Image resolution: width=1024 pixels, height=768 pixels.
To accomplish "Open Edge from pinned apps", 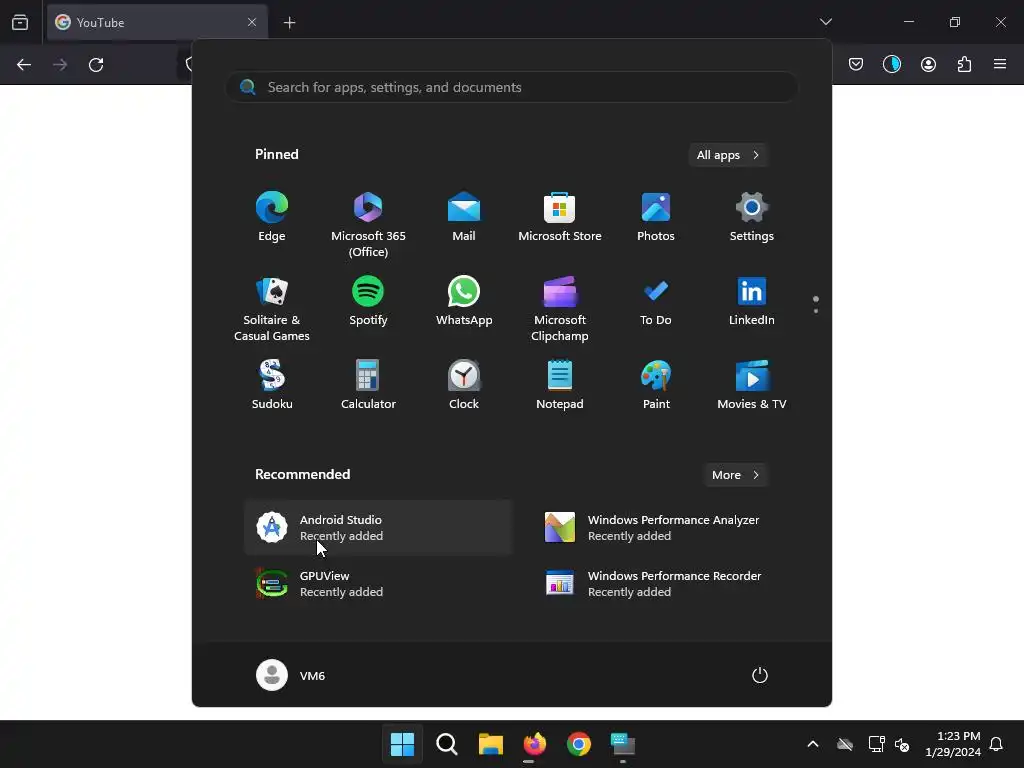I will pyautogui.click(x=272, y=217).
